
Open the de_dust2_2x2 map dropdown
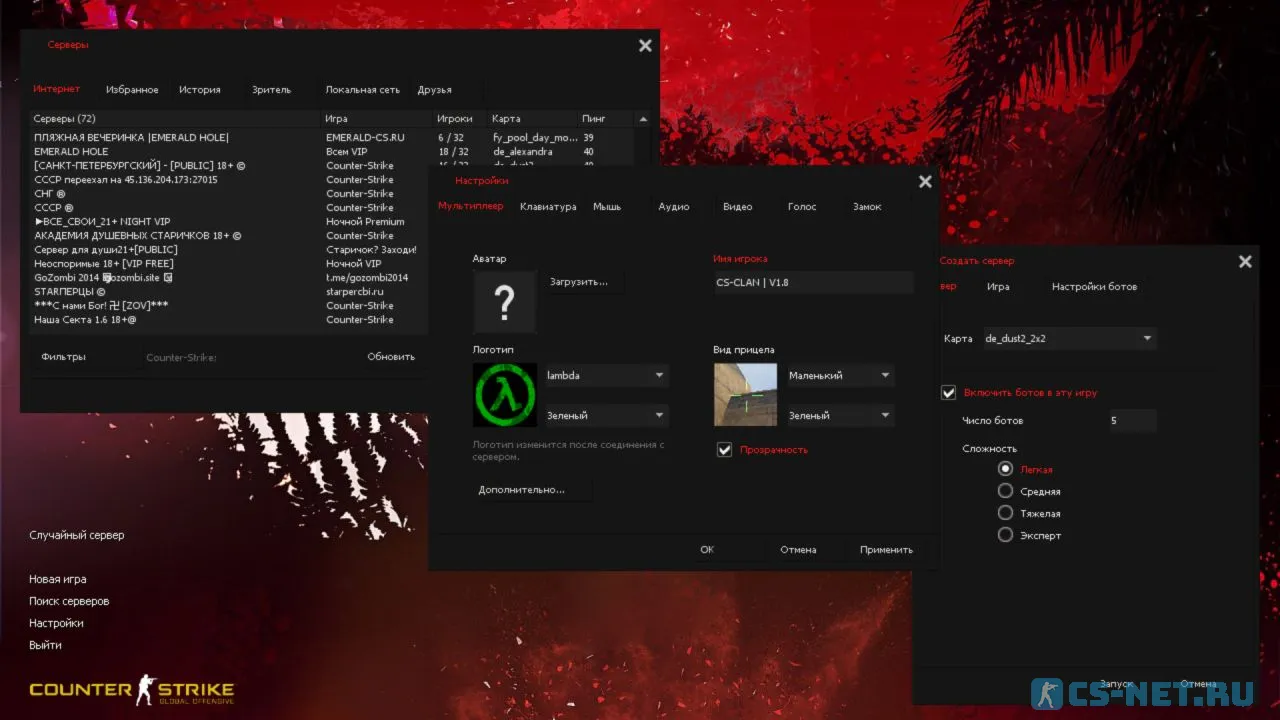point(1068,339)
